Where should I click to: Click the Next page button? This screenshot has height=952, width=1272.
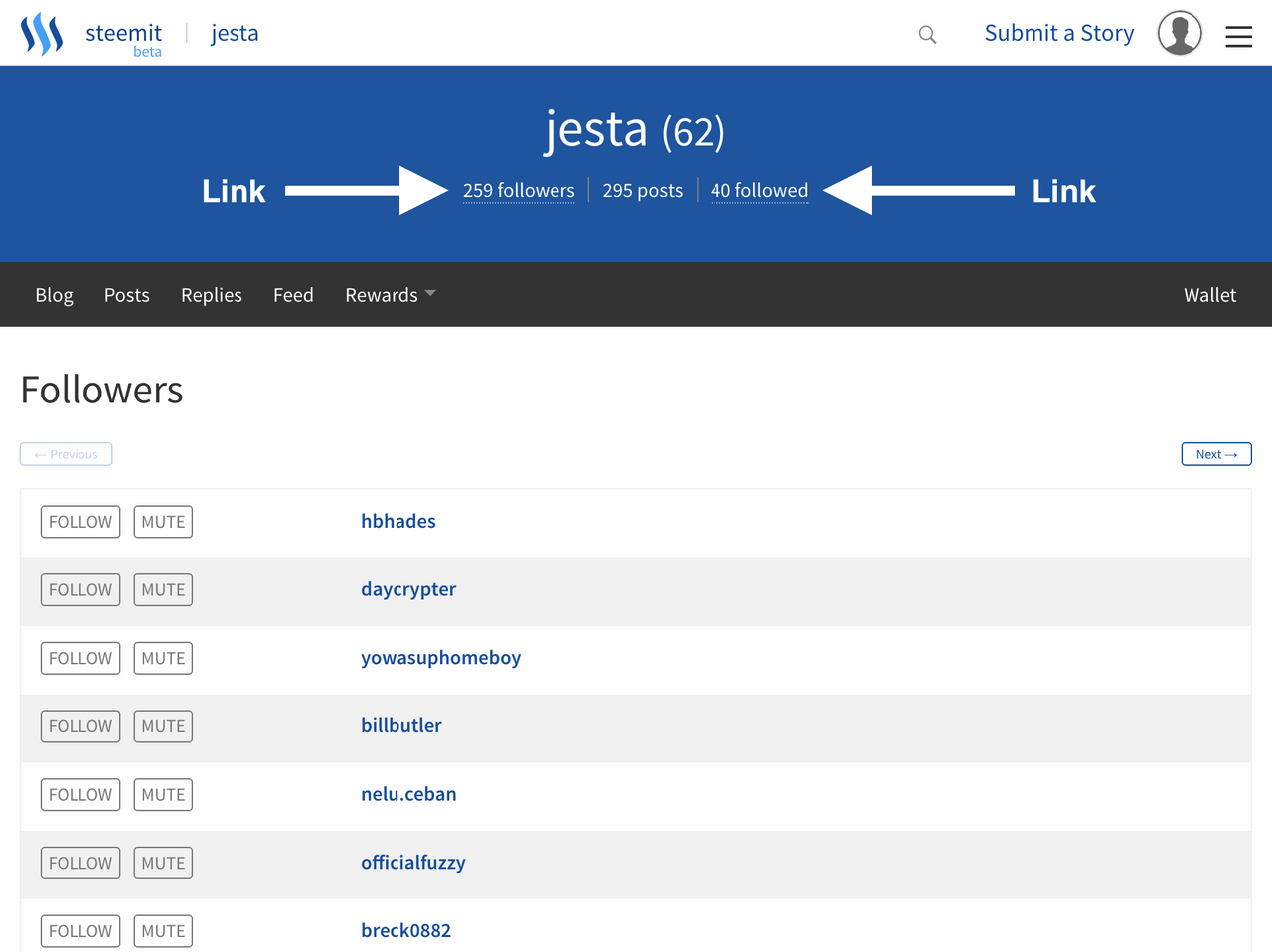click(1216, 454)
